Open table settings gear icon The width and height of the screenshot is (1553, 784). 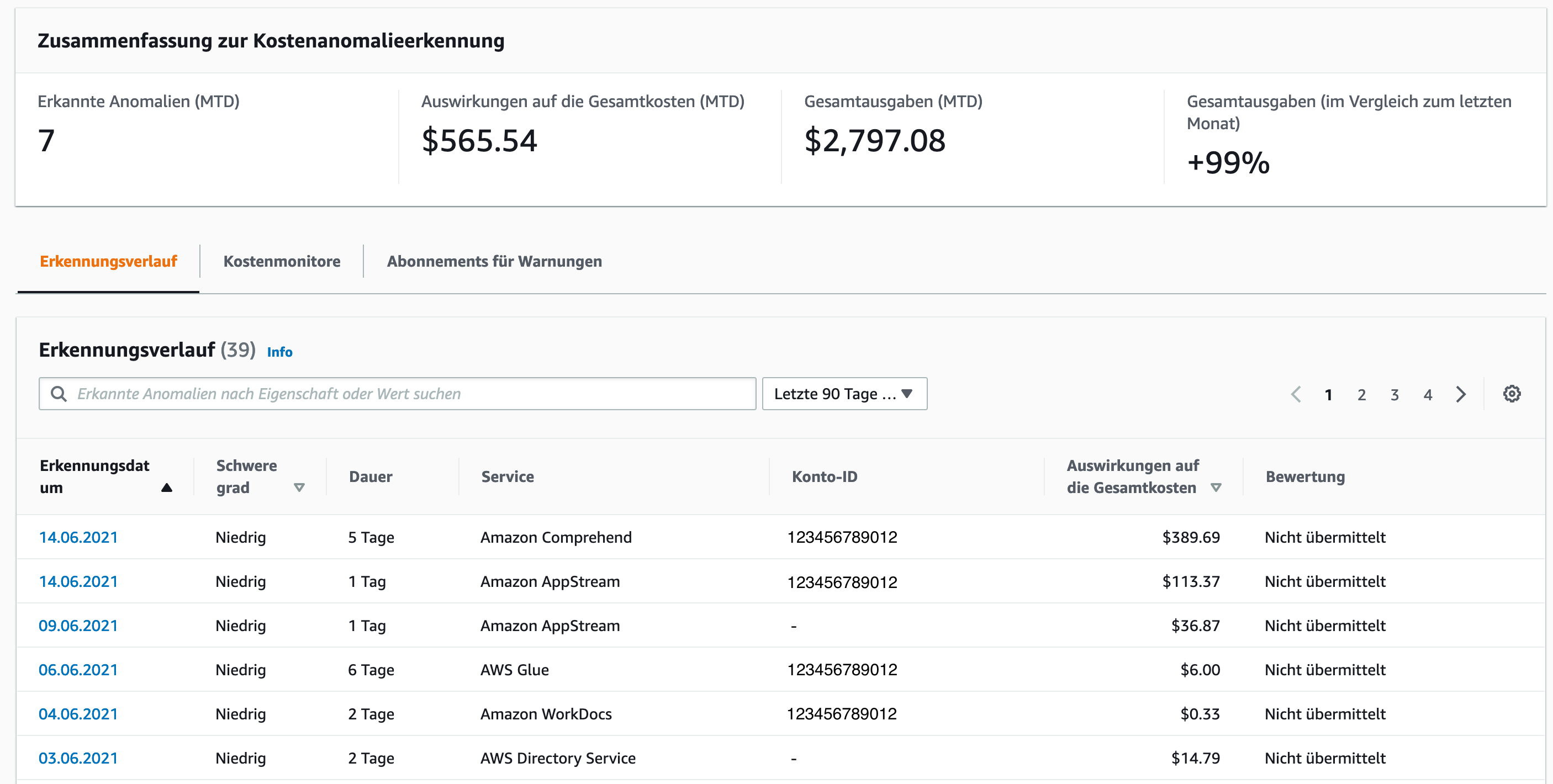[x=1511, y=394]
